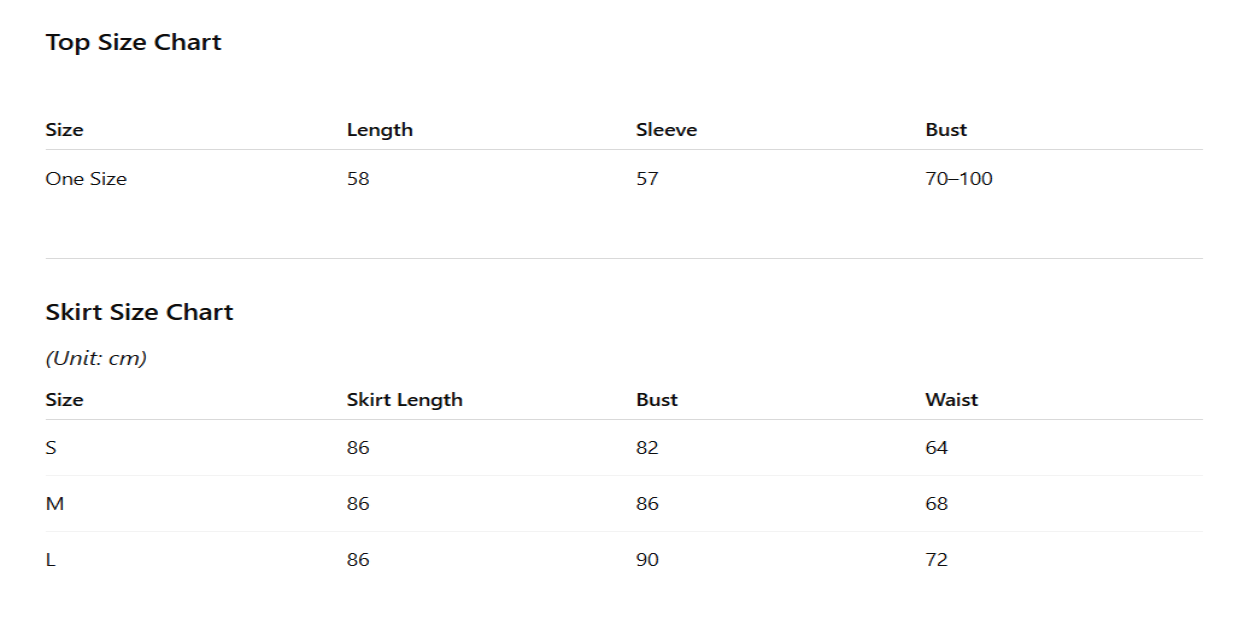Select the Sleeve column header
This screenshot has width=1244, height=625.
666,130
